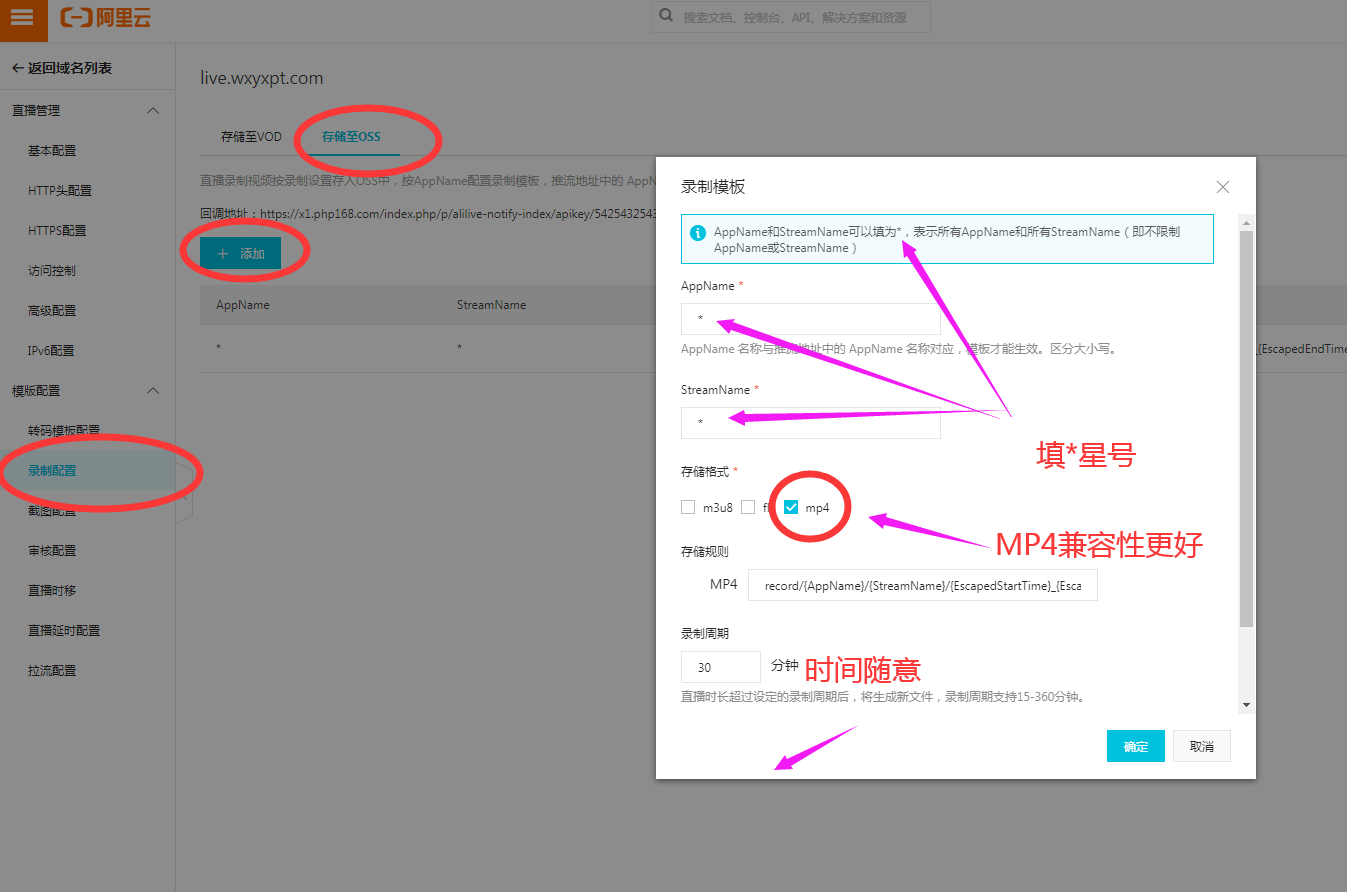Focus the AppName input field
Image resolution: width=1347 pixels, height=892 pixels.
tap(810, 319)
